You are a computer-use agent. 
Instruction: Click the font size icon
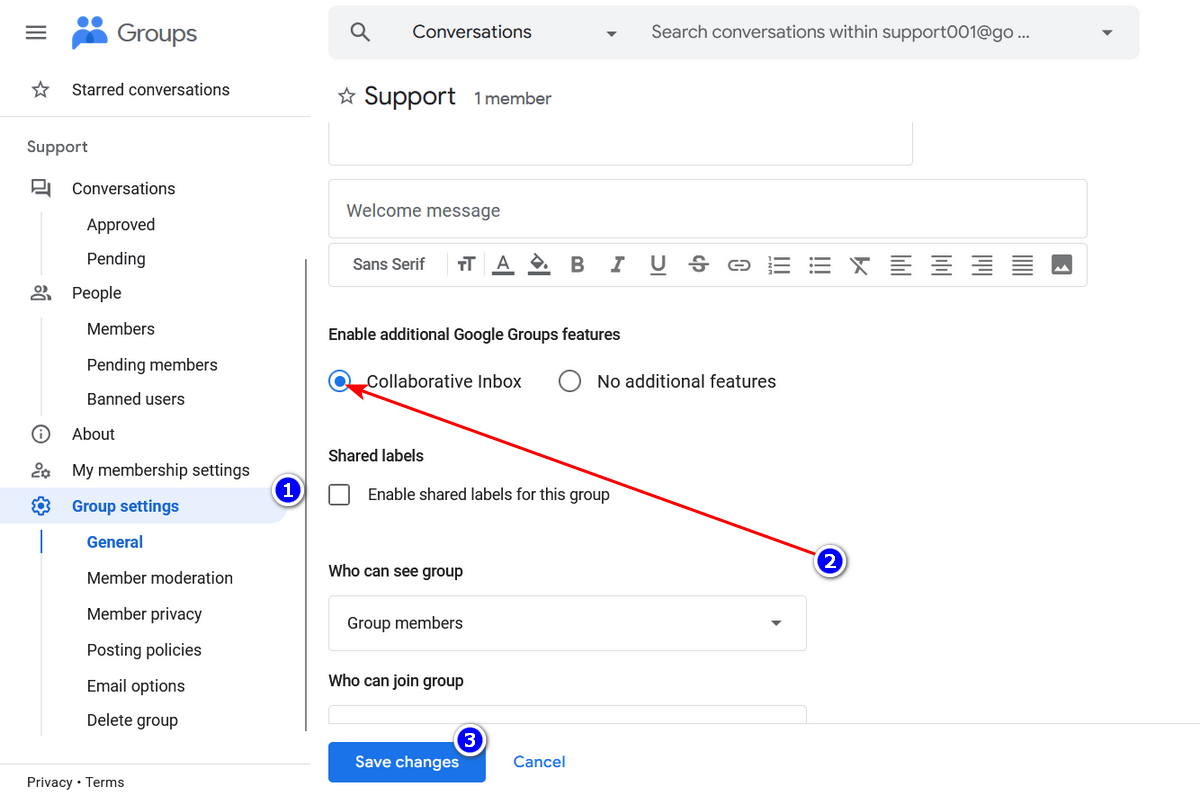pyautogui.click(x=465, y=265)
